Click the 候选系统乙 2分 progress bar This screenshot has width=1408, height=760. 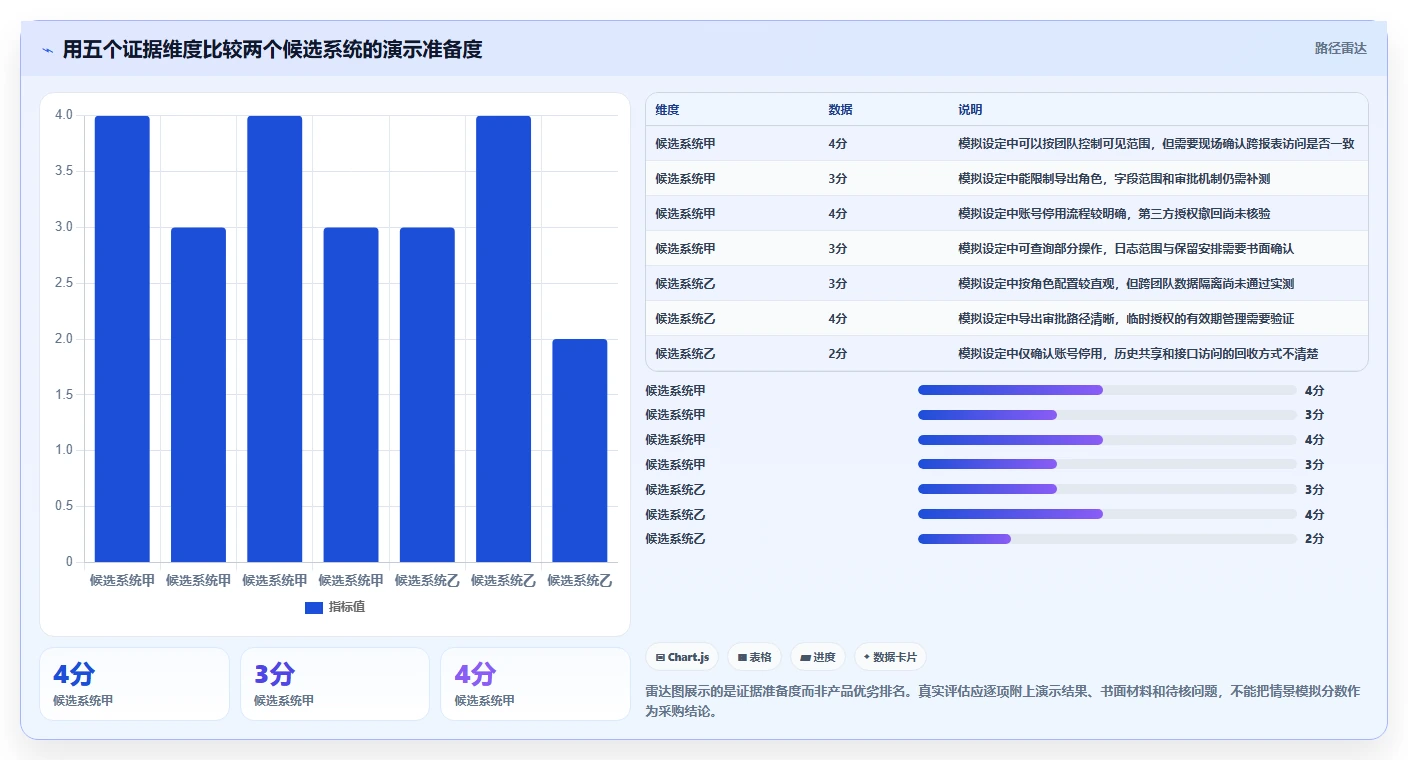[1107, 539]
